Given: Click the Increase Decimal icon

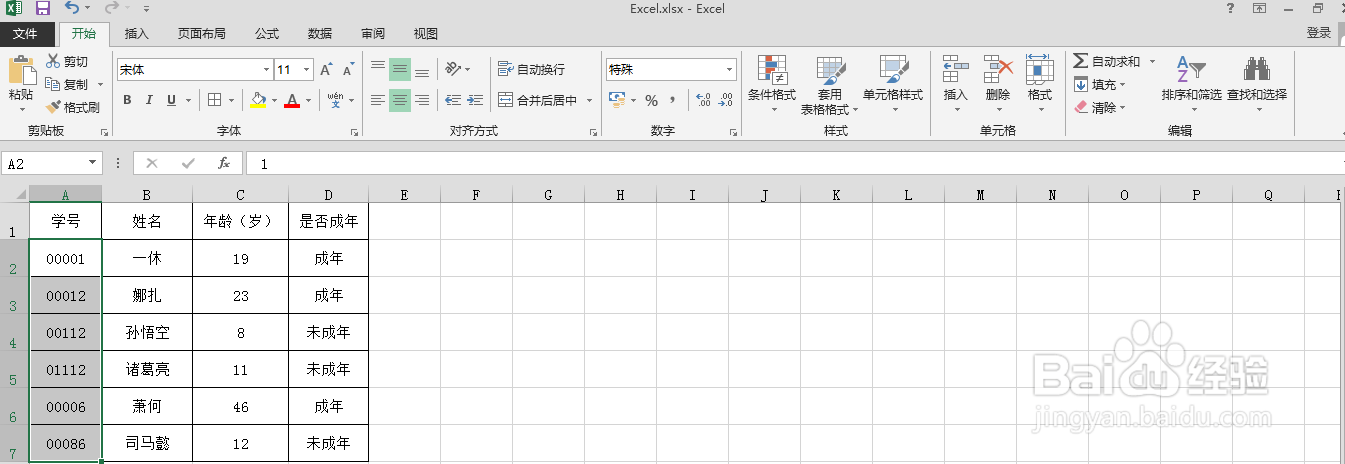Looking at the screenshot, I should click(x=703, y=100).
